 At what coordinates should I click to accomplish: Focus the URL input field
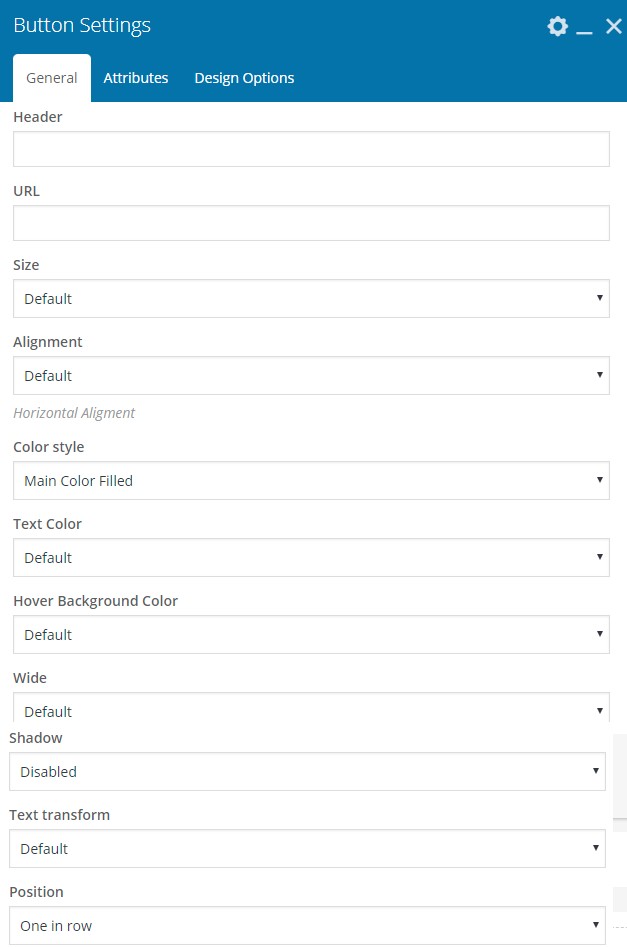pyautogui.click(x=311, y=223)
